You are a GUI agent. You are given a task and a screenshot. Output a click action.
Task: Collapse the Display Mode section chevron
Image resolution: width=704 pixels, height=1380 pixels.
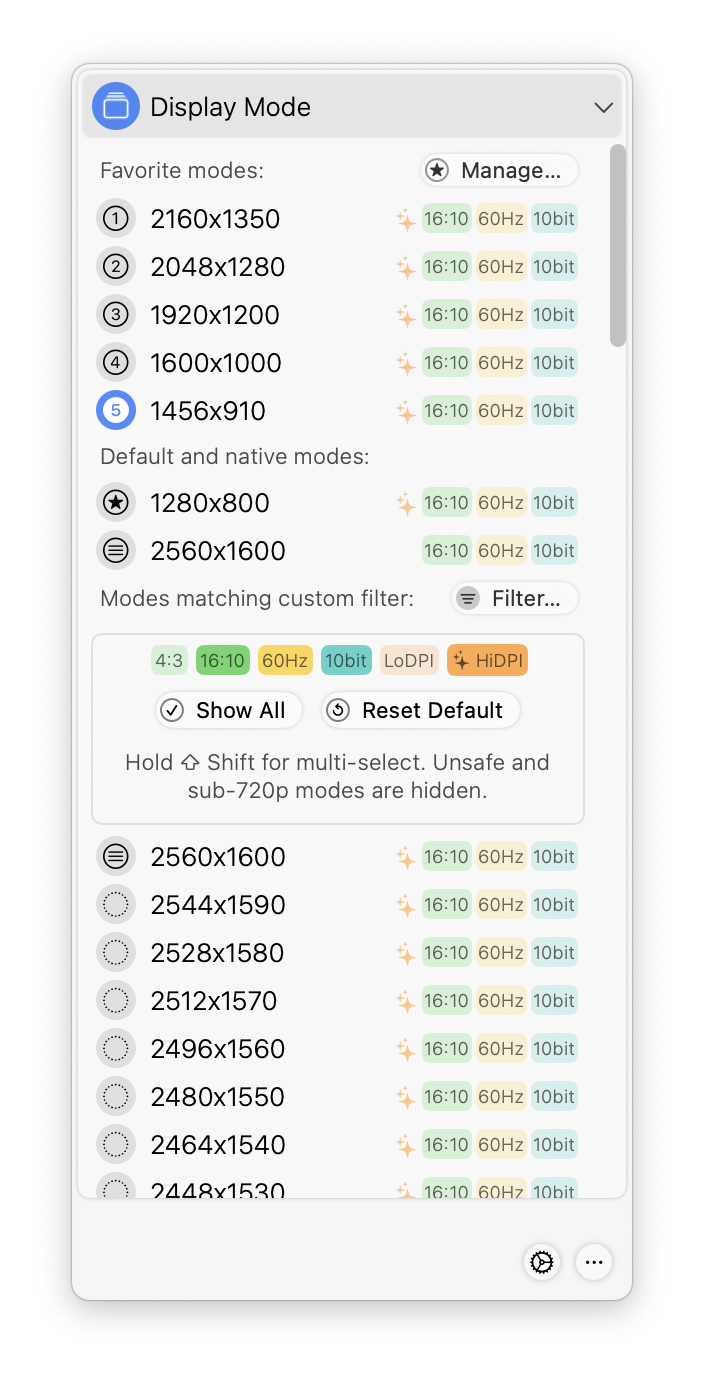[x=603, y=107]
